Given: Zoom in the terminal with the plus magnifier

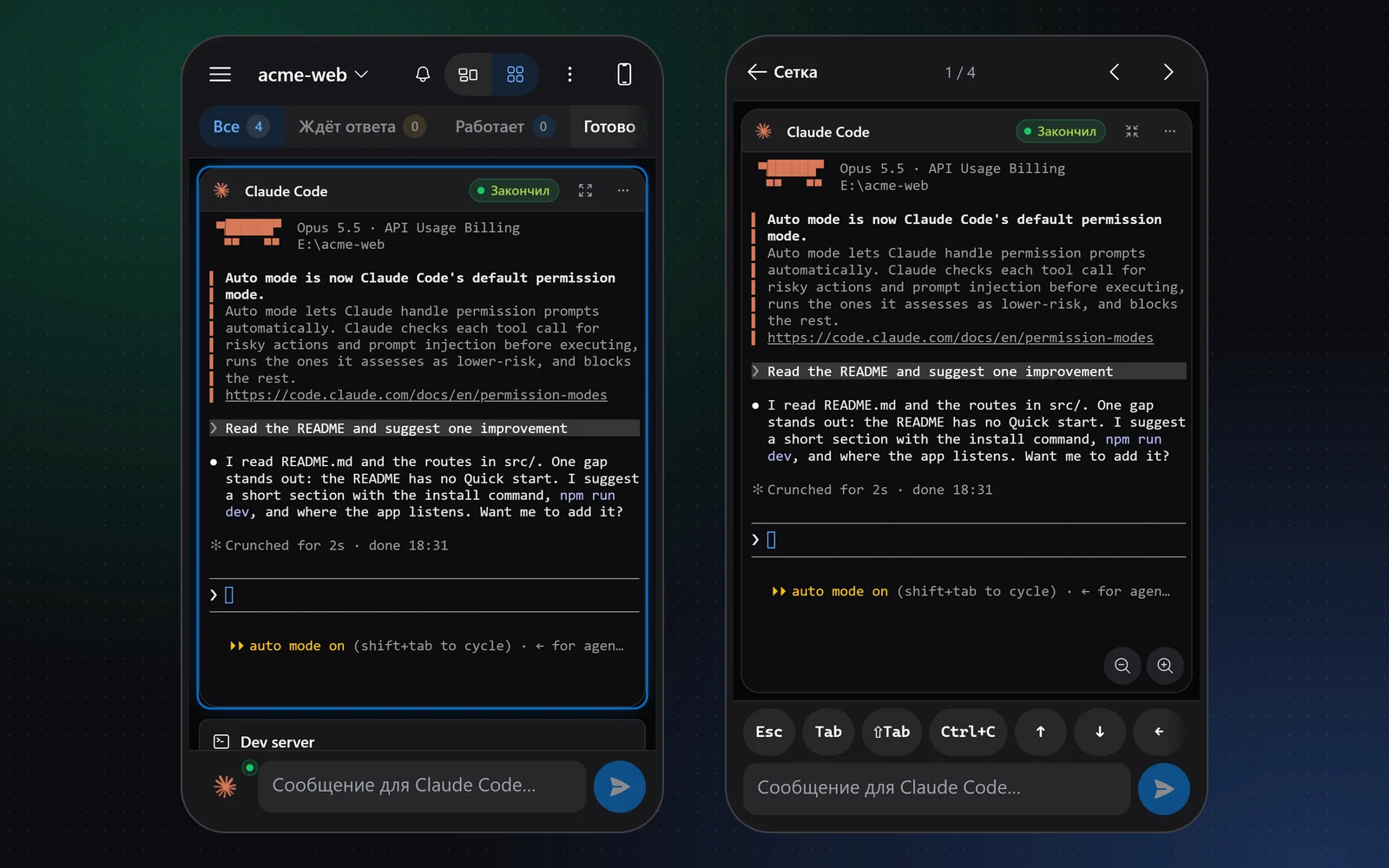Looking at the screenshot, I should 1165,666.
